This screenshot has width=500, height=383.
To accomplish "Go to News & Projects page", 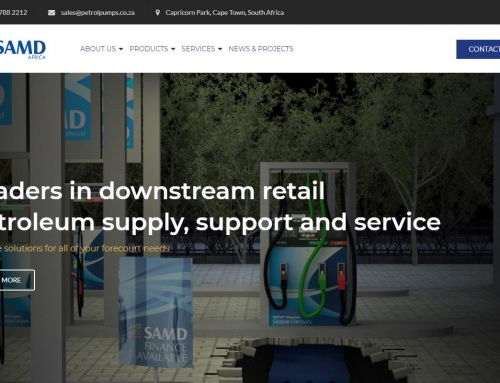I will [261, 49].
